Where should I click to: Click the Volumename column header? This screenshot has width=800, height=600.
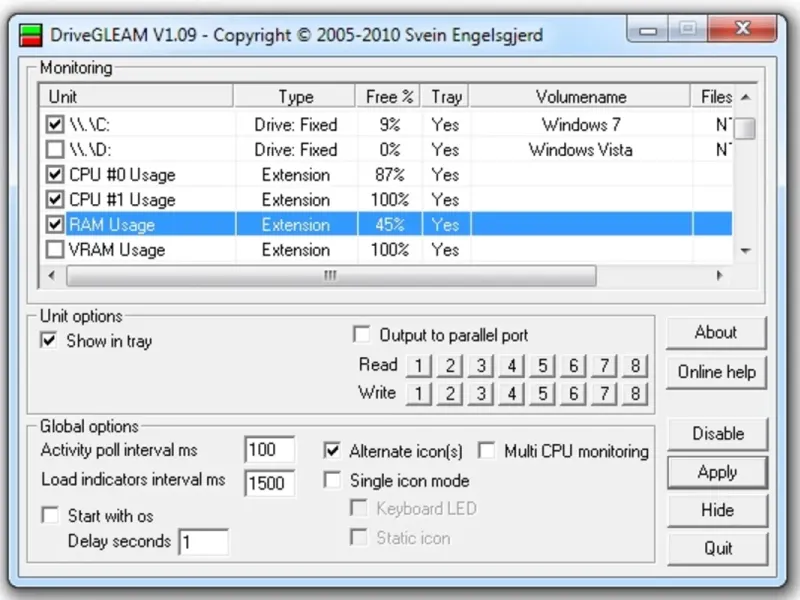tap(581, 96)
